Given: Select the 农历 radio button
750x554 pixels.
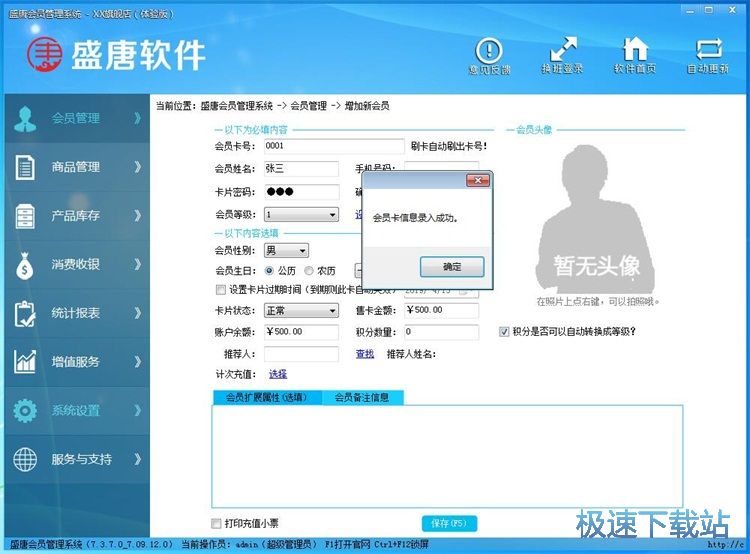Looking at the screenshot, I should pyautogui.click(x=309, y=271).
